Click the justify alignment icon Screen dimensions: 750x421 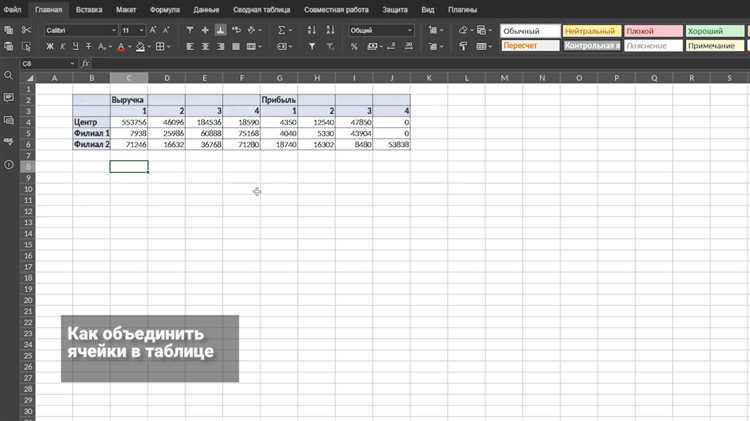click(x=236, y=46)
